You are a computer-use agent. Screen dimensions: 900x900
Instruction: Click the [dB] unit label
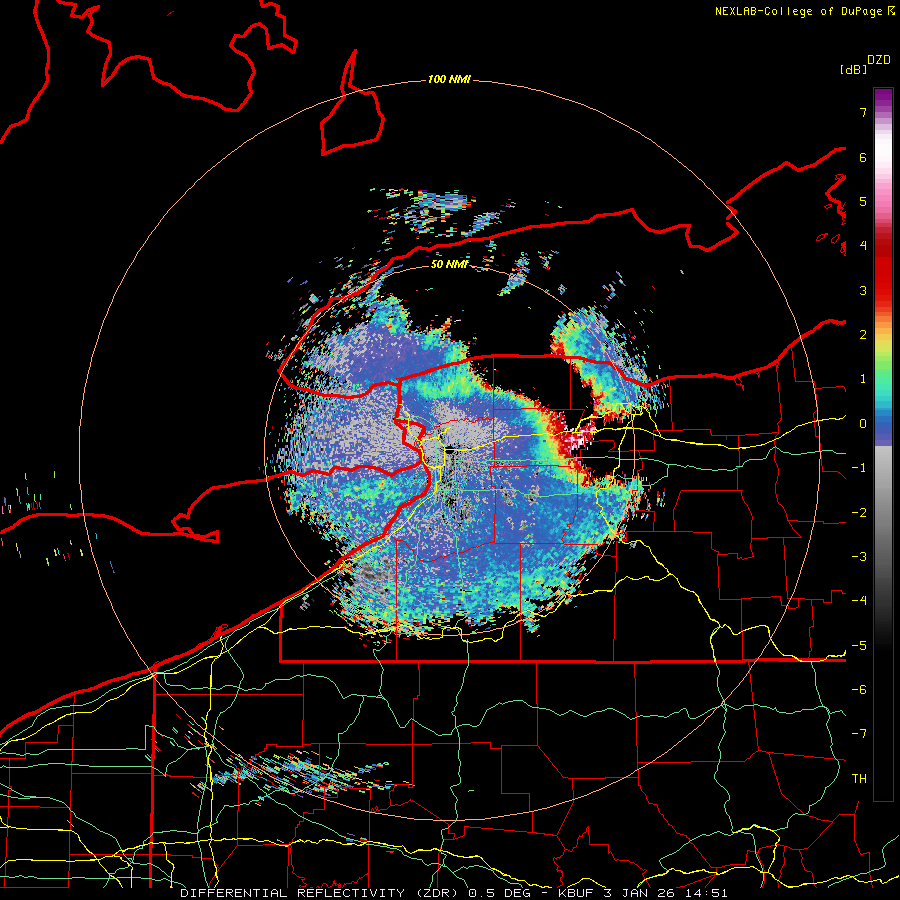853,70
